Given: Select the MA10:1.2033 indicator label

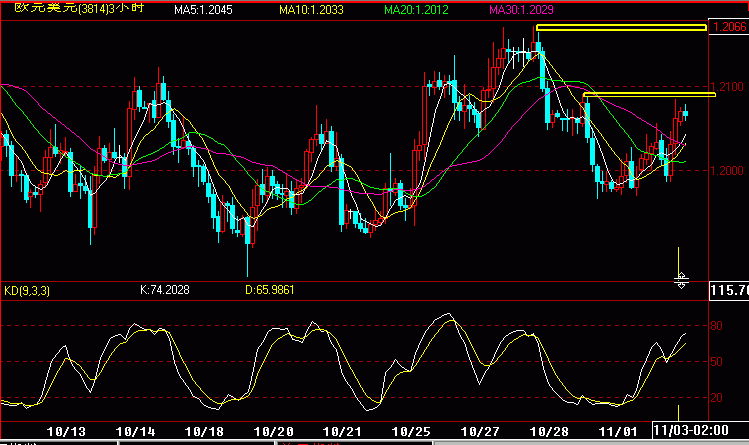Looking at the screenshot, I should pos(311,10).
